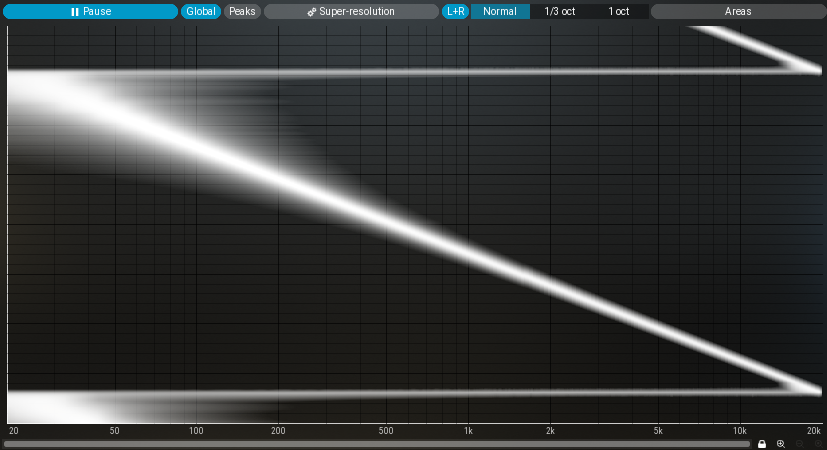Click the 10k frequency label
Screen dimensions: 827x450
[x=739, y=431]
